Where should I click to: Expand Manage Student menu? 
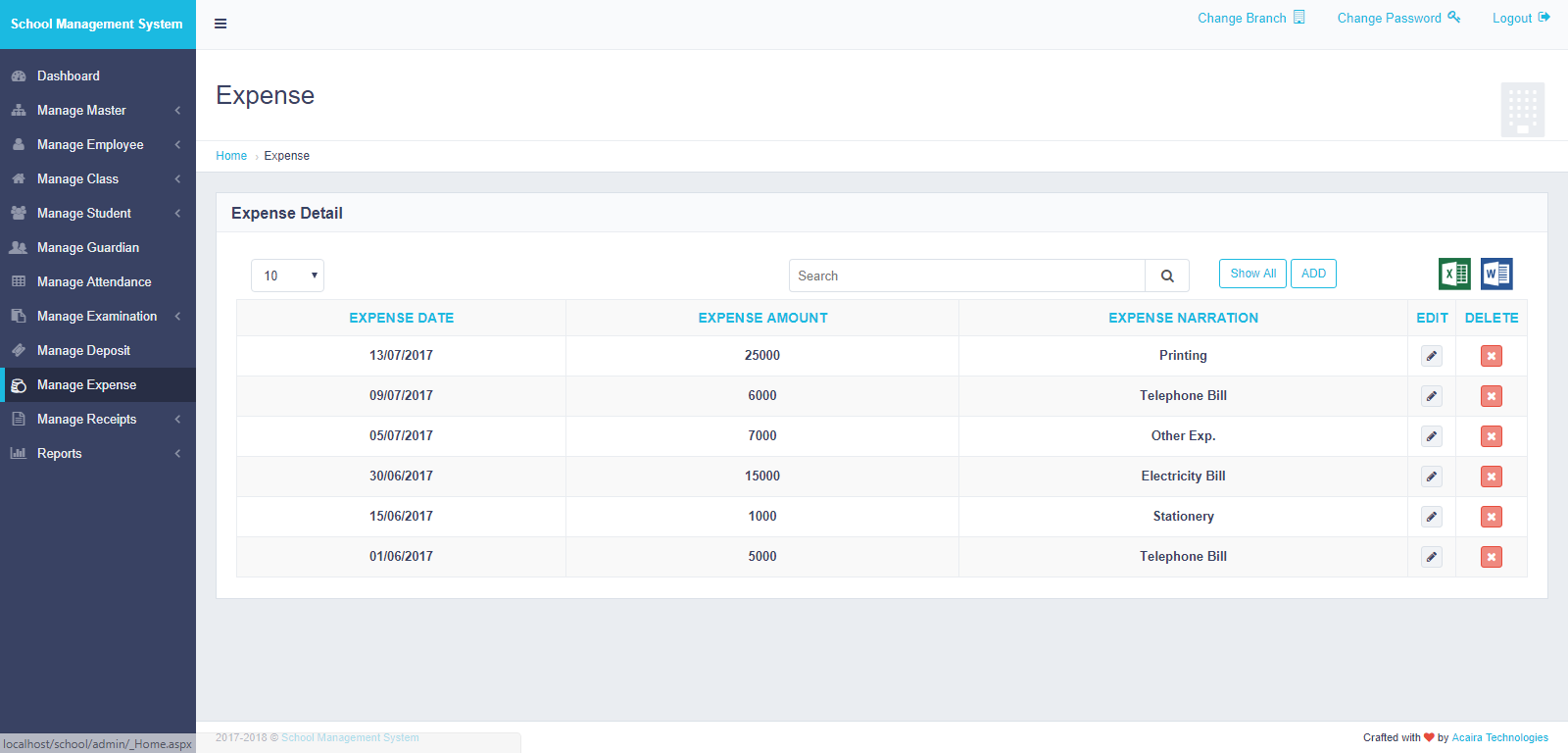coord(96,214)
